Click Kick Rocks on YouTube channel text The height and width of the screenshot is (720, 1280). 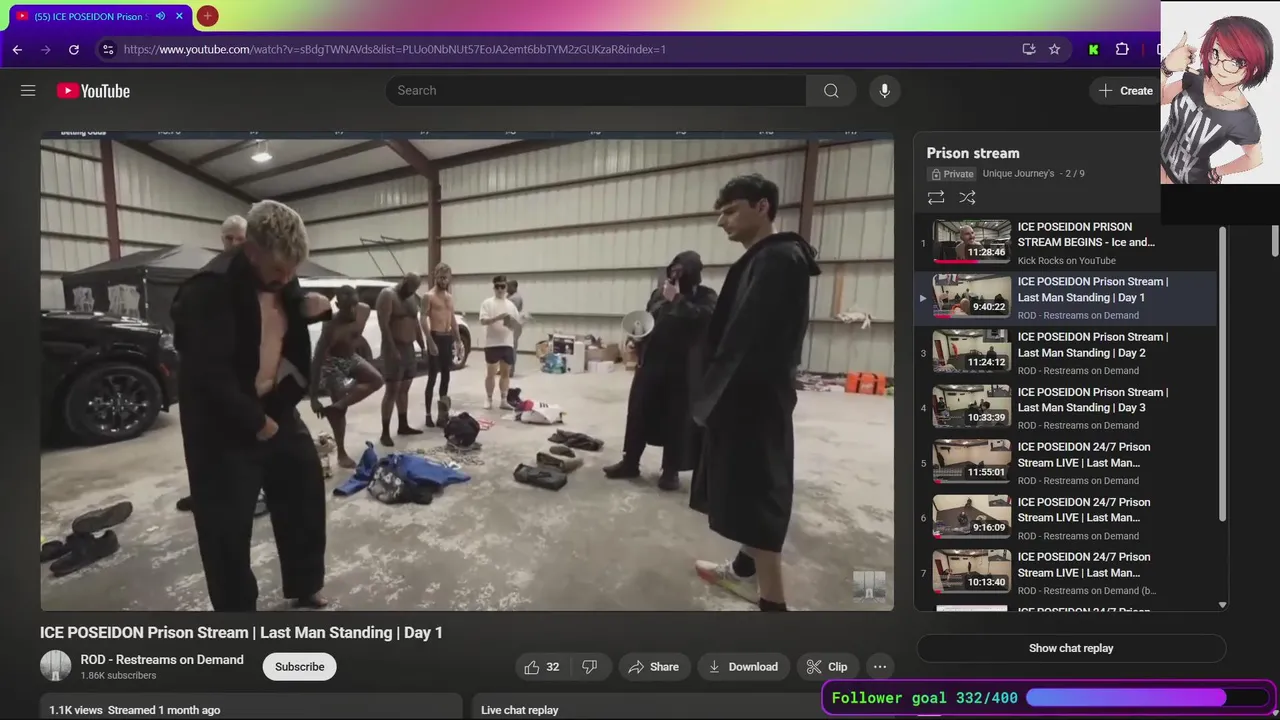coord(1066,261)
